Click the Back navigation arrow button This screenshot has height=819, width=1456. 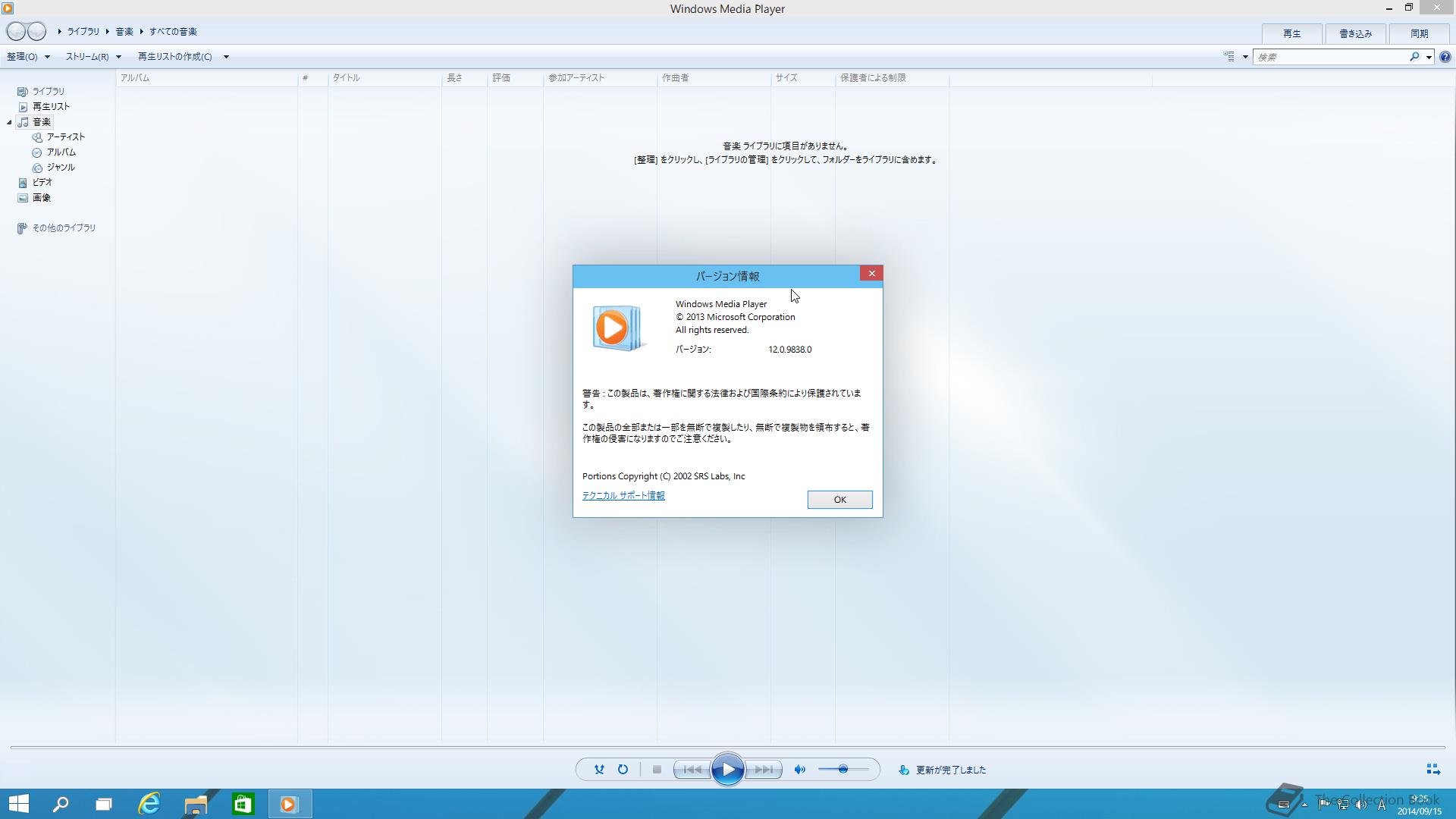(16, 32)
